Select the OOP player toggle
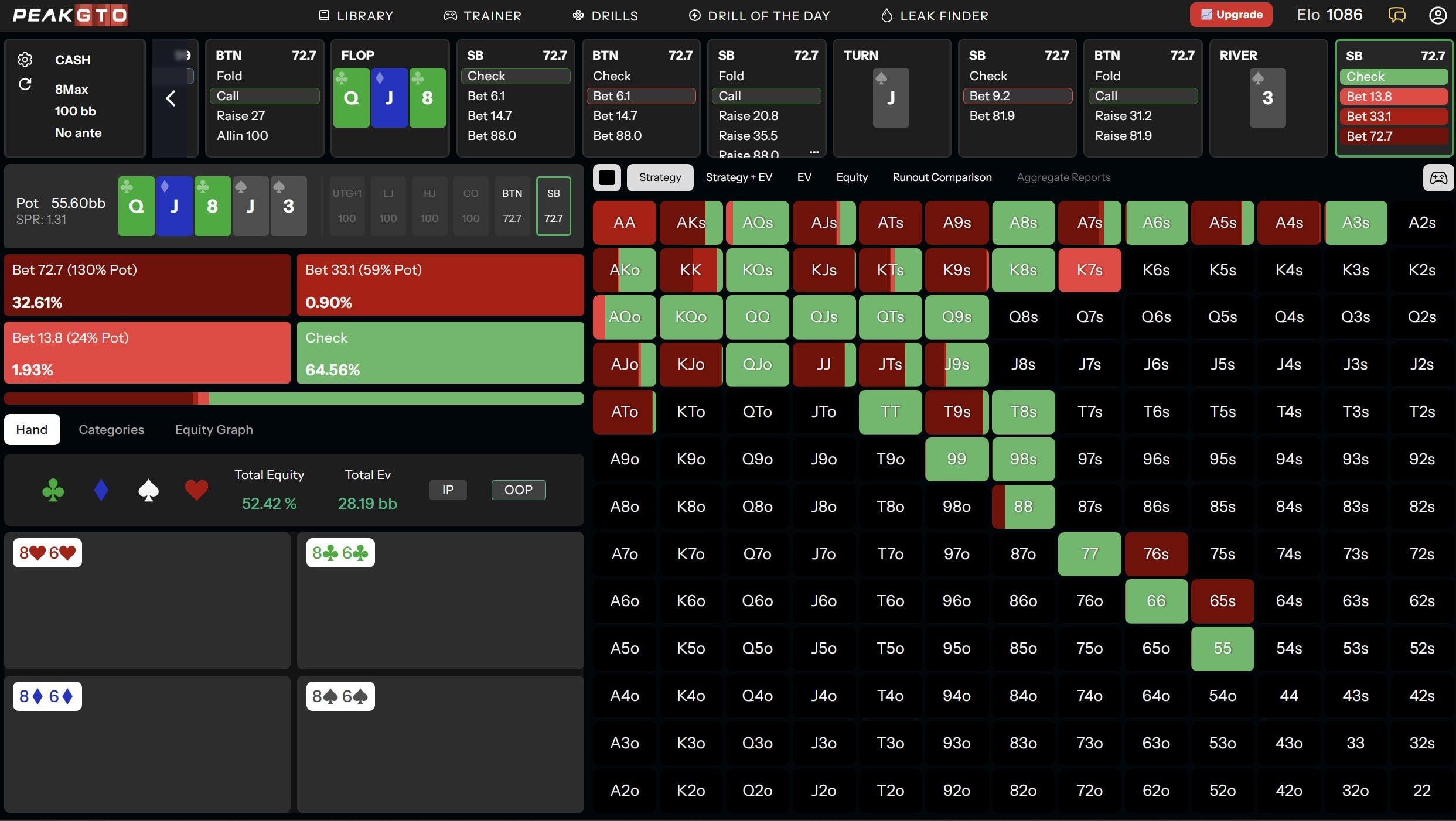The width and height of the screenshot is (1456, 821). [x=519, y=490]
